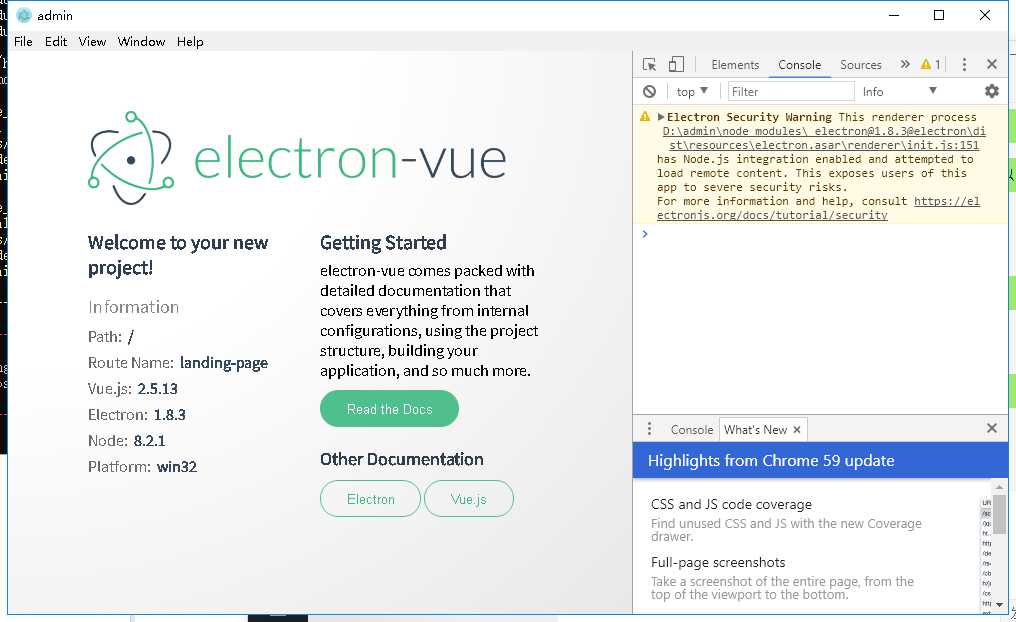Switch to the Elements tab
This screenshot has height=622, width=1016.
coord(735,65)
